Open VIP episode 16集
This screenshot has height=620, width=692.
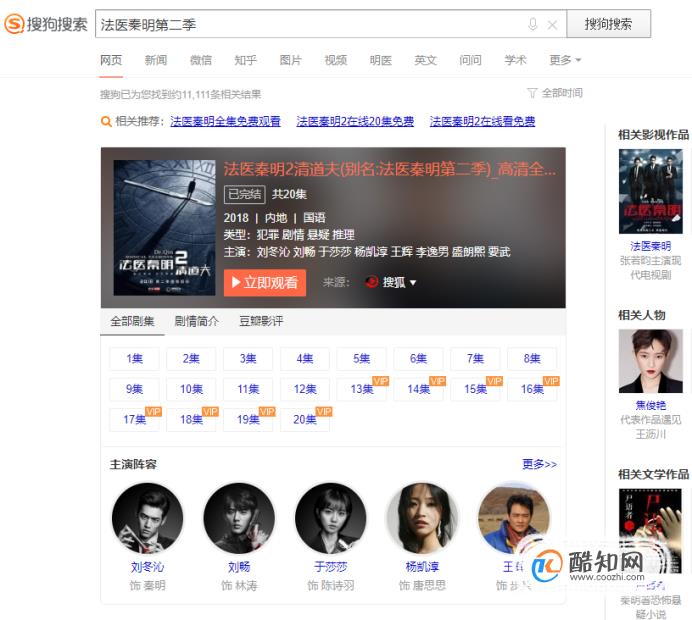532,389
